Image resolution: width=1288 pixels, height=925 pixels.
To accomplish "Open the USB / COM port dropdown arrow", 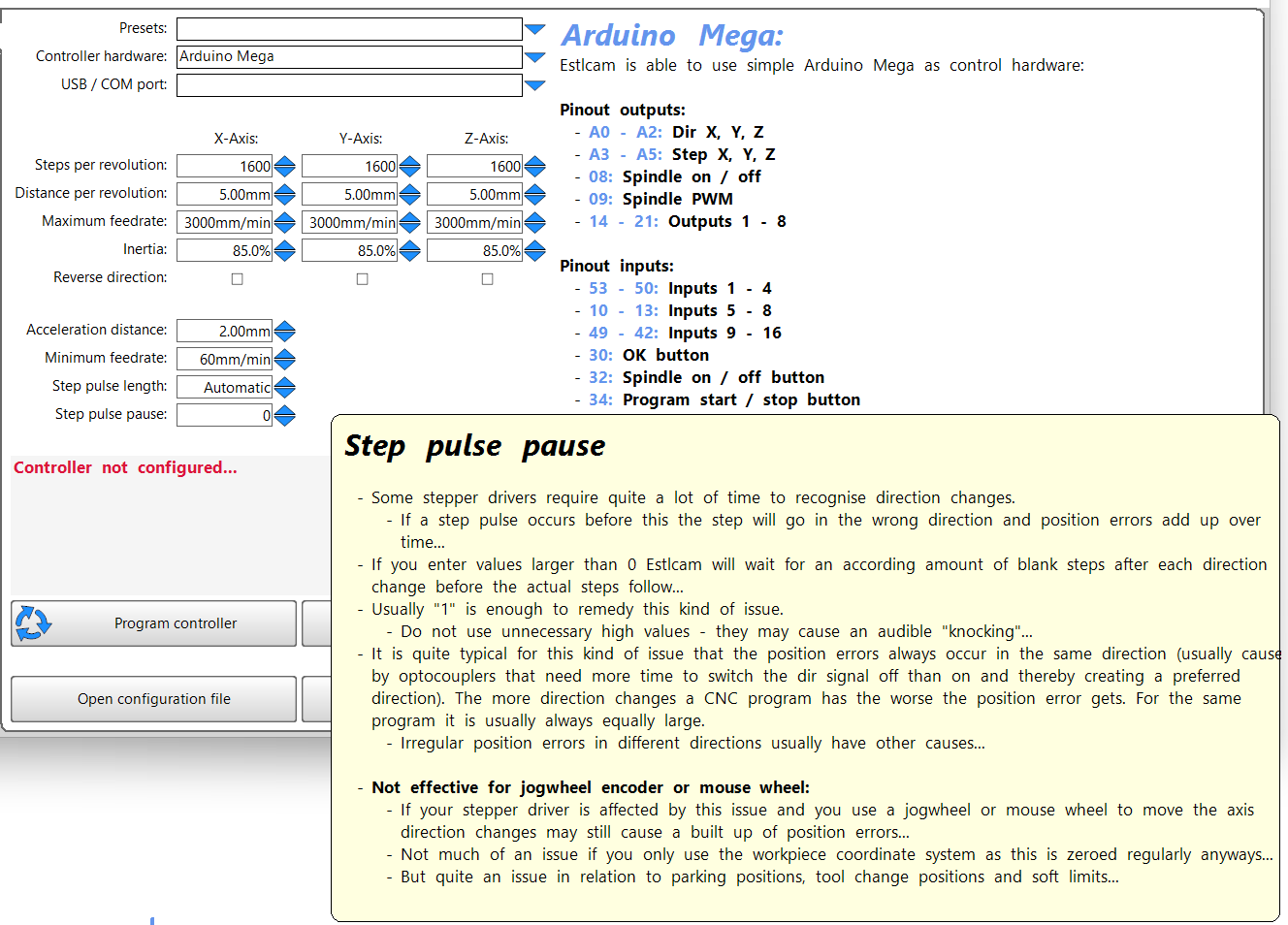I will coord(534,85).
